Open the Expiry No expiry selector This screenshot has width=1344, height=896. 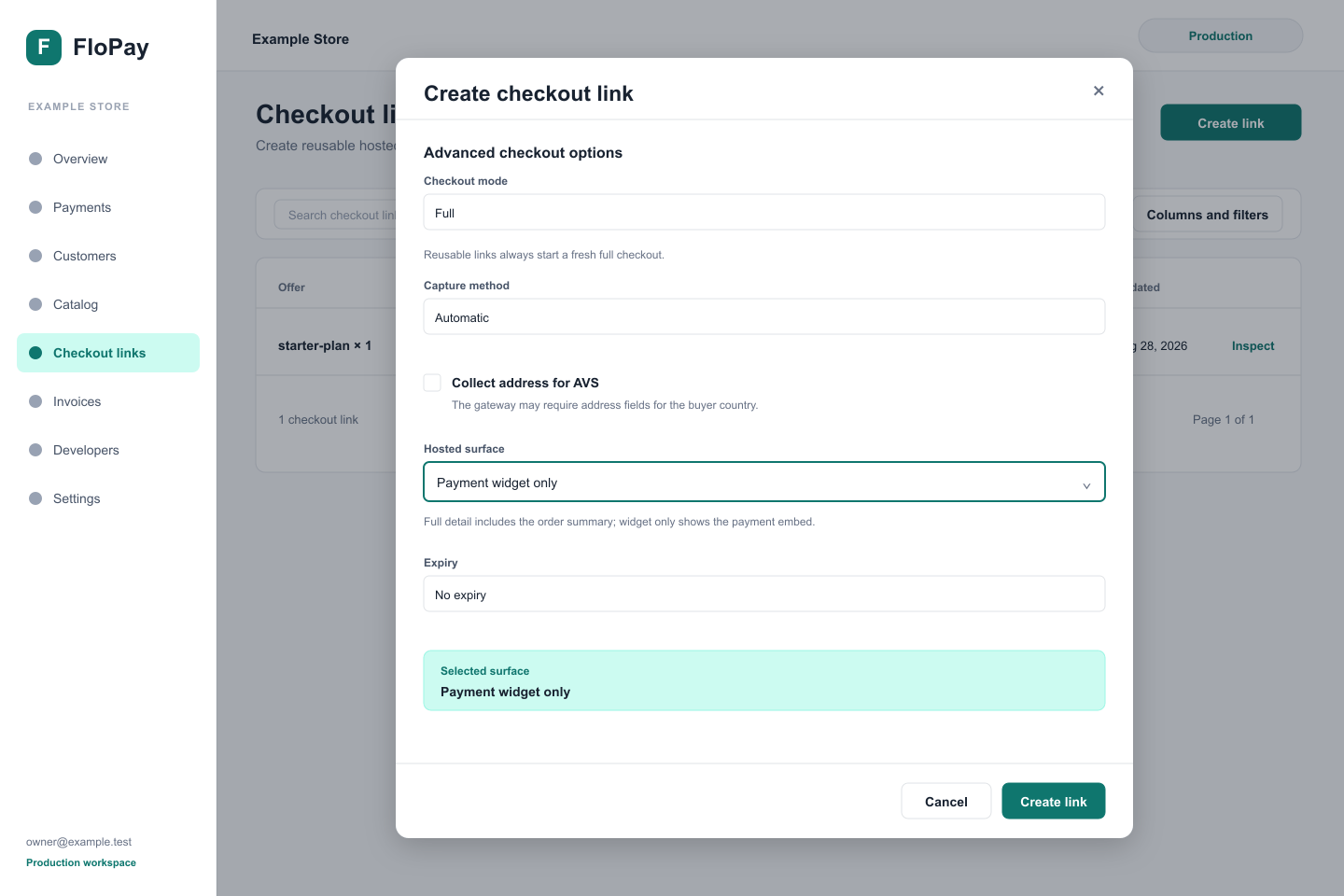[x=764, y=594]
